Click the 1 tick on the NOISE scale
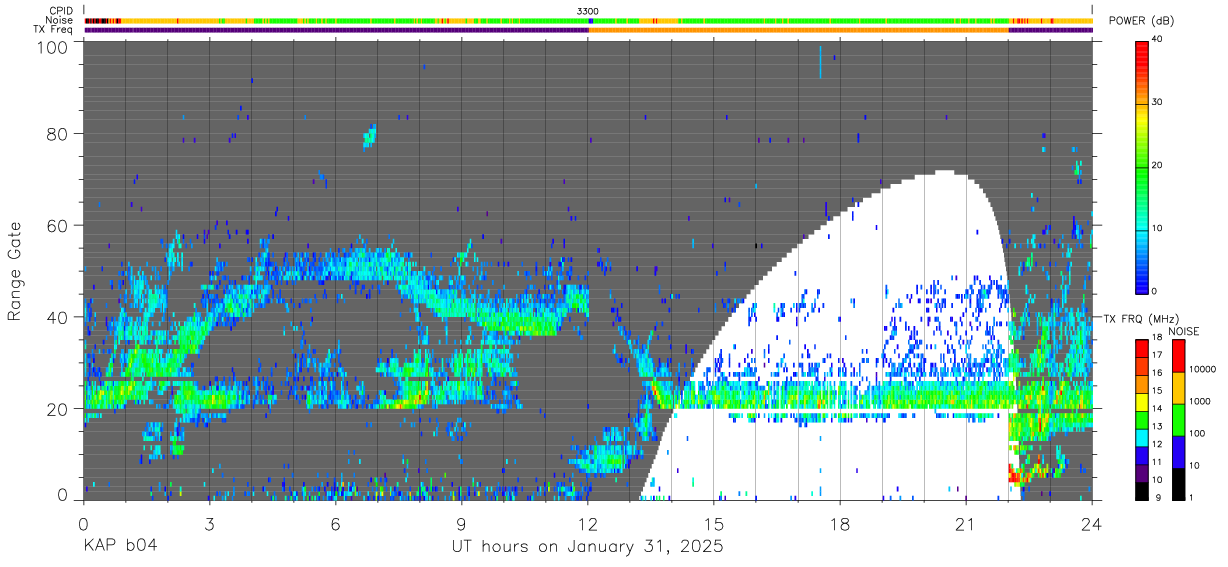The image size is (1228, 567). 1191,497
